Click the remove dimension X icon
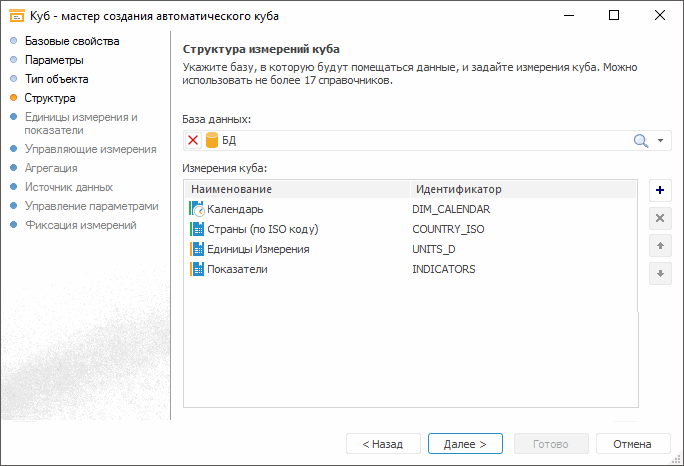This screenshot has width=684, height=466. point(660,218)
